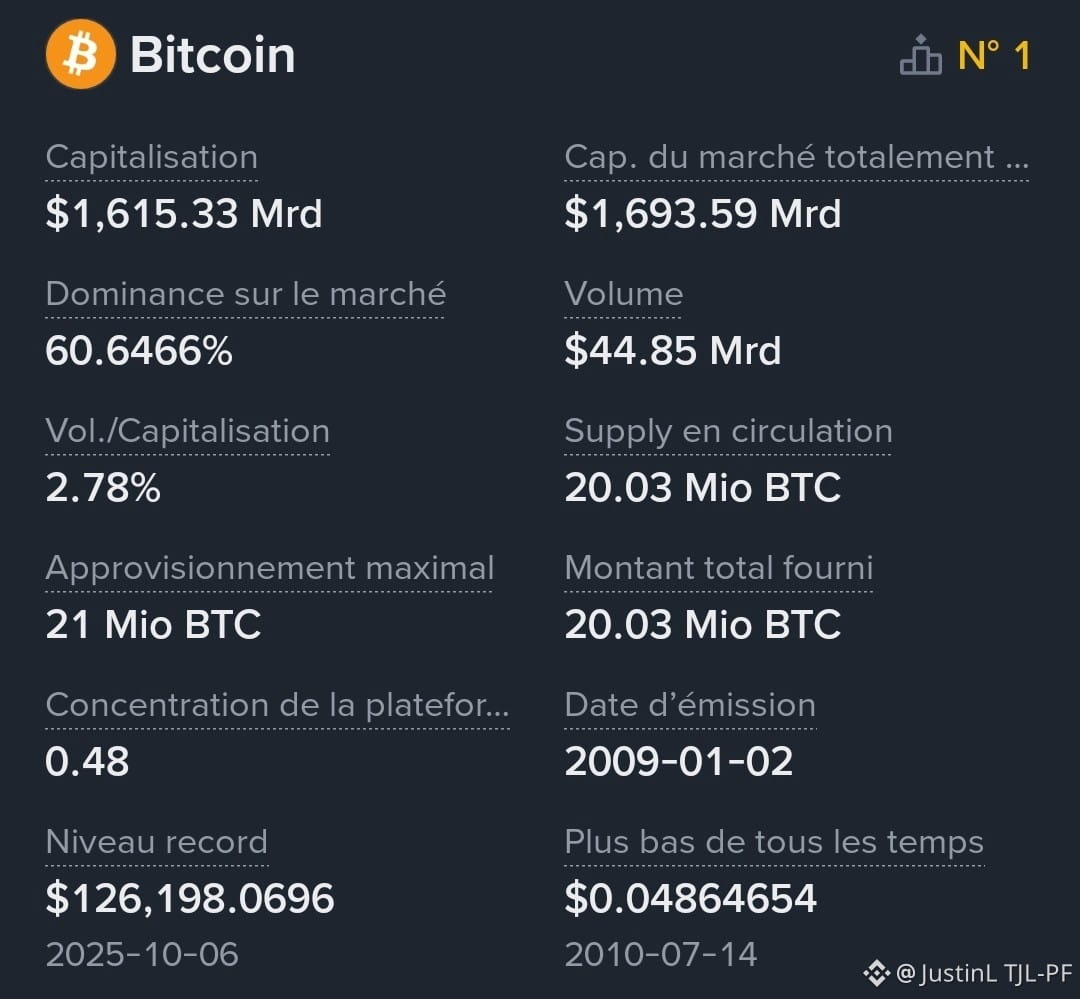Show info for the Capitalisation label
1080x999 pixels.
point(152,157)
